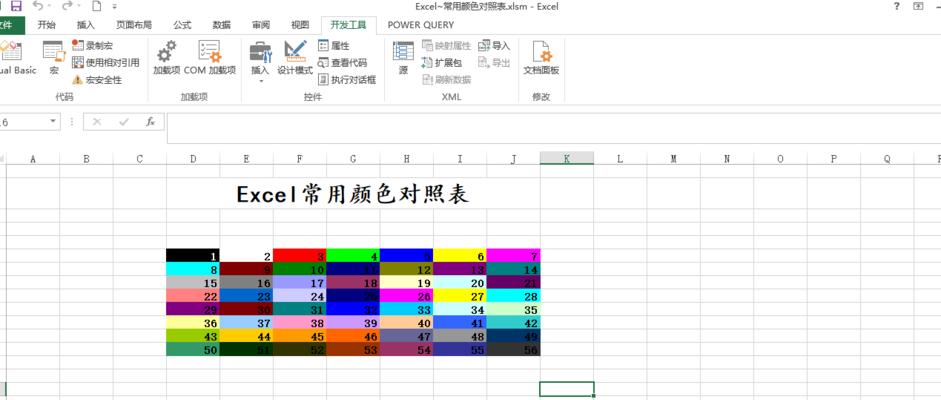Create new document from quick access toolbar
Screen dimensions: 941x400
tap(97, 7)
